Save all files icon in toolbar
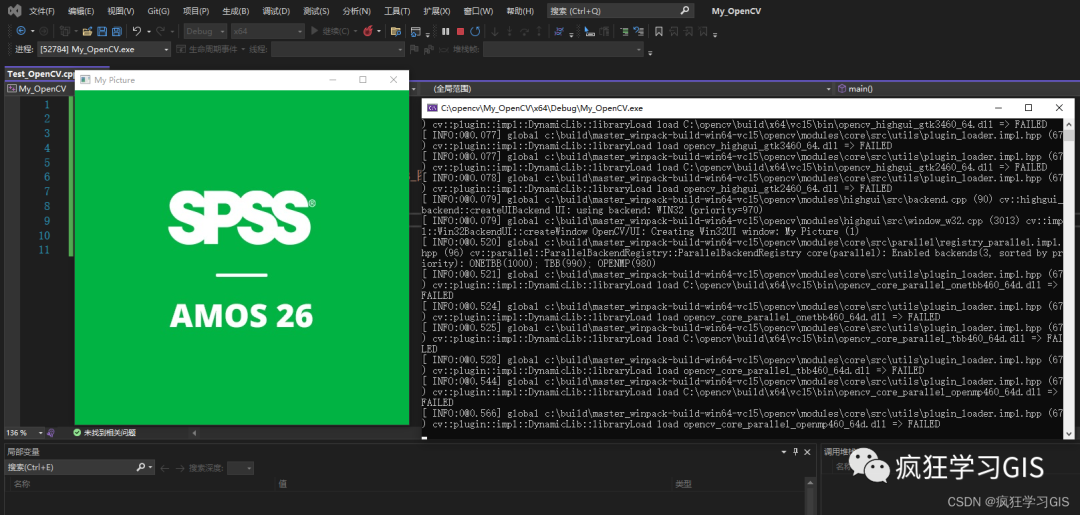Viewport: 1080px width, 515px height. coord(116,31)
